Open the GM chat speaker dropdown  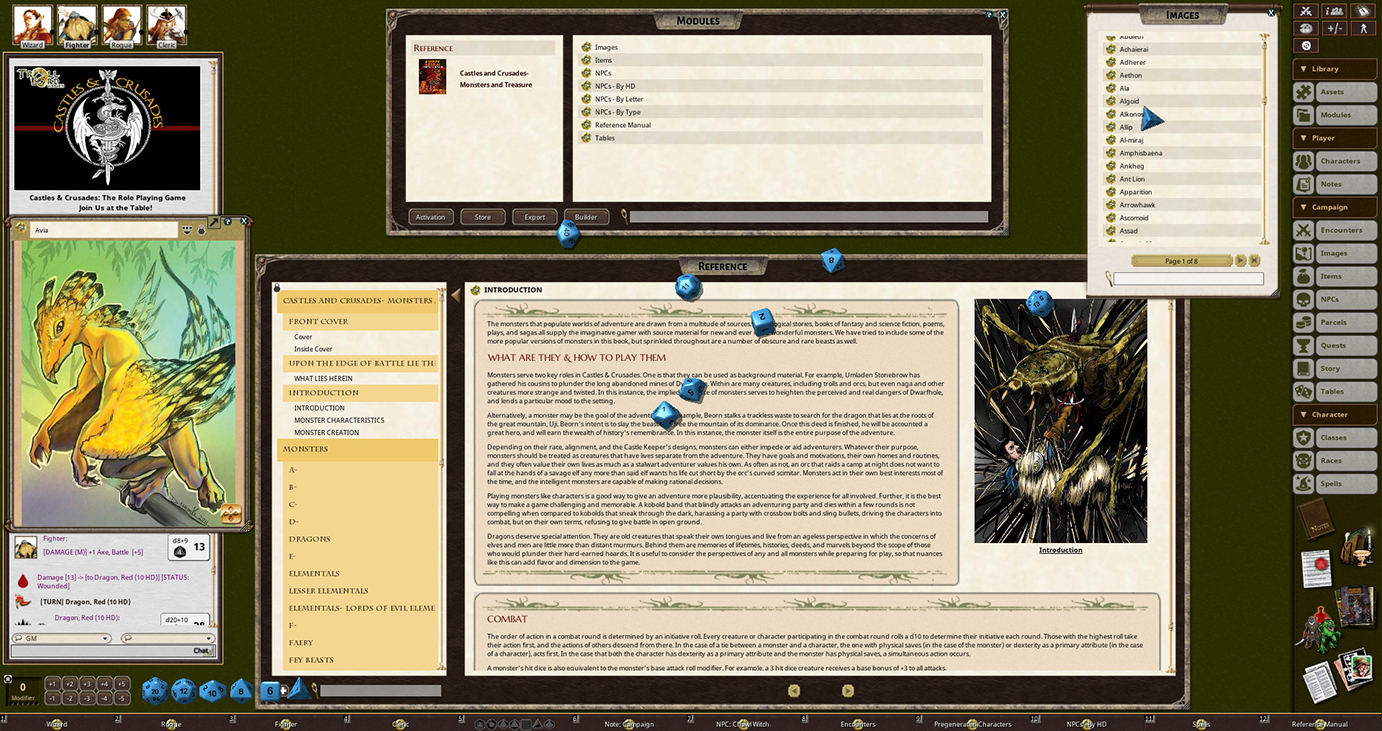pyautogui.click(x=60, y=638)
